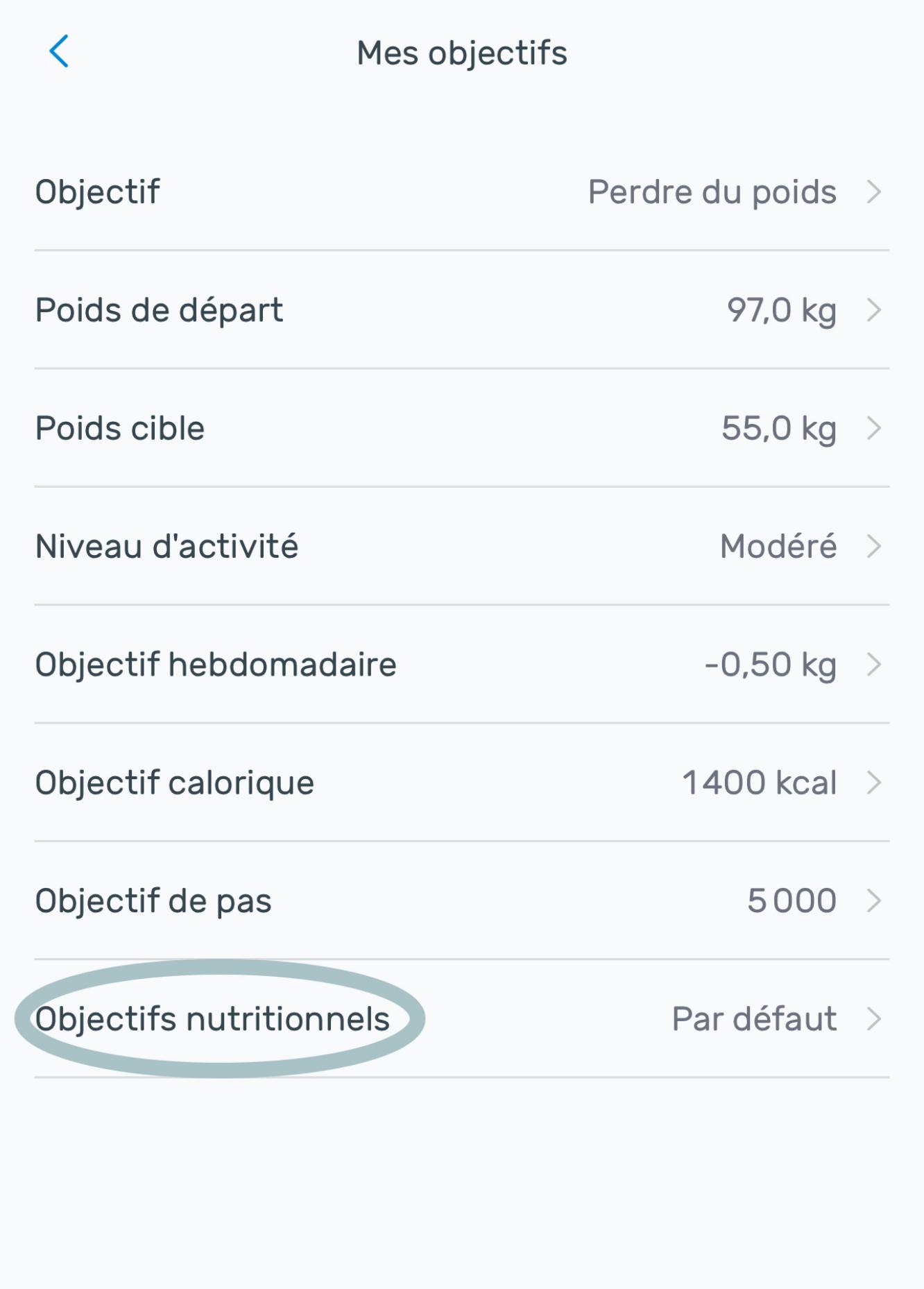
Task: Expand Poids de départ chevron
Action: point(873,310)
